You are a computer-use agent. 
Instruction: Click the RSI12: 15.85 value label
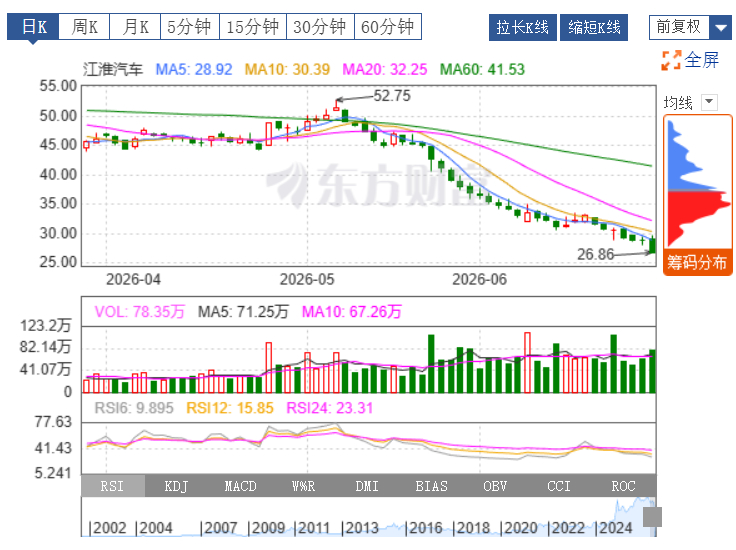pyautogui.click(x=230, y=408)
